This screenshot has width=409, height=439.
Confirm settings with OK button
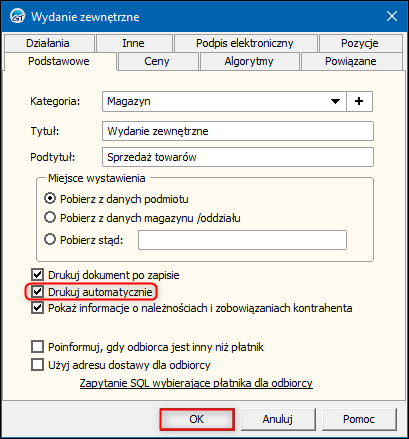197,419
